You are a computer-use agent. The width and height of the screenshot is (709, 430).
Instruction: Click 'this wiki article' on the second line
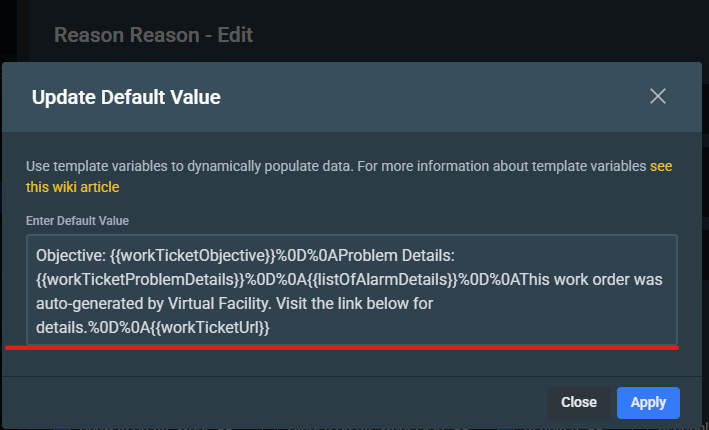tap(74, 186)
